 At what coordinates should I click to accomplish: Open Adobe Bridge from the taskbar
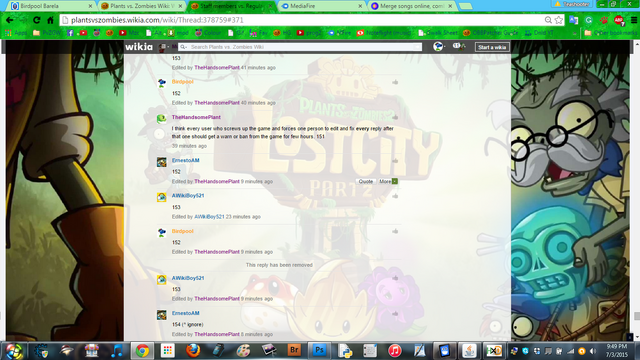294,351
